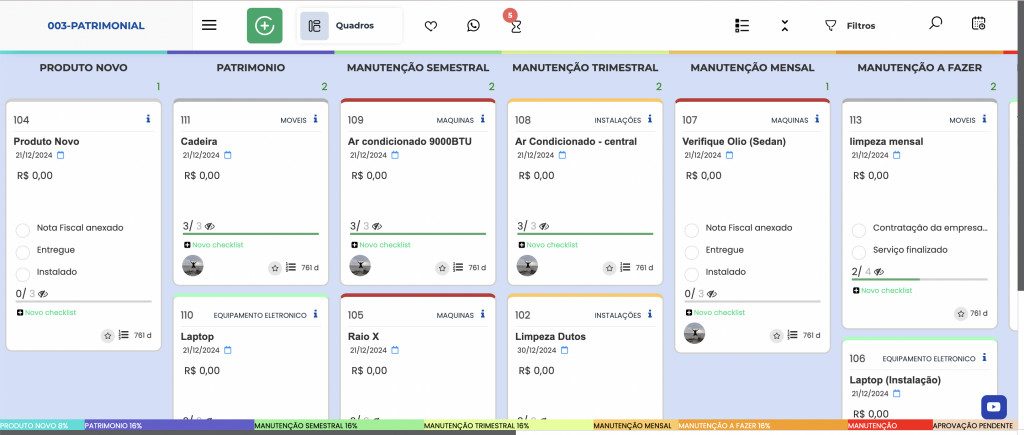Open the search magnifier
The height and width of the screenshot is (435, 1024).
tap(935, 24)
